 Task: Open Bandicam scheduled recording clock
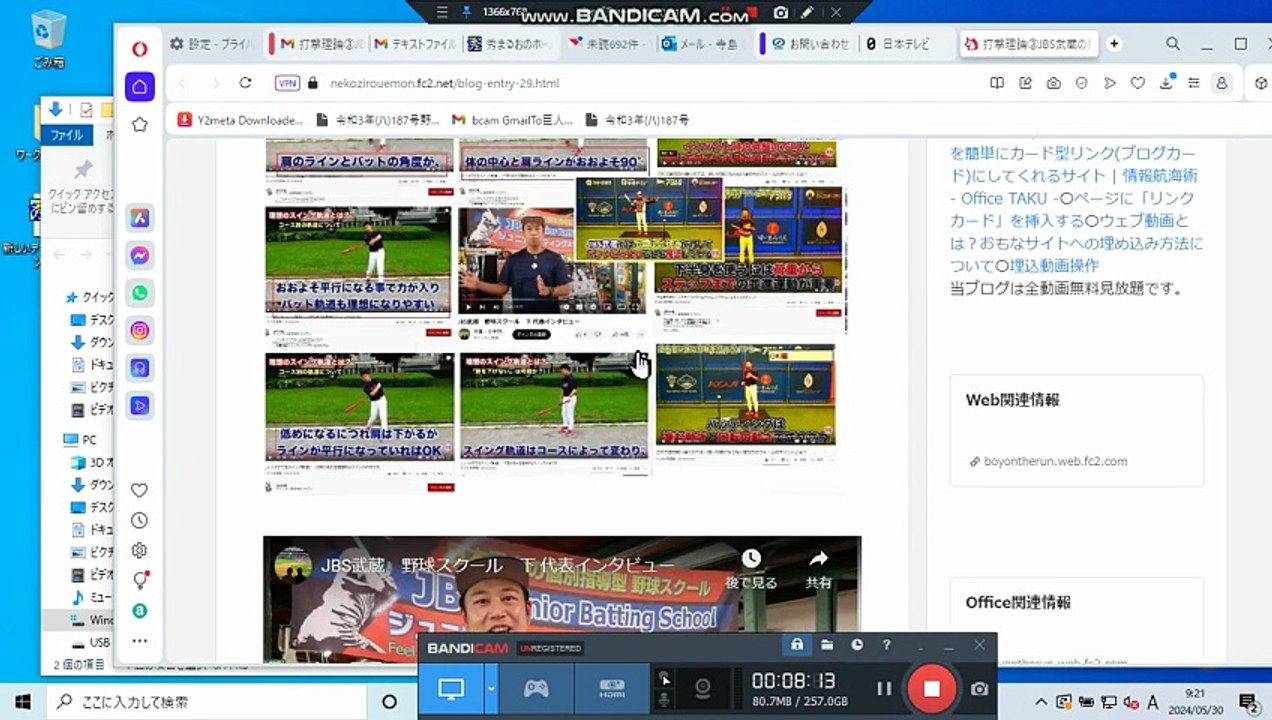[857, 645]
